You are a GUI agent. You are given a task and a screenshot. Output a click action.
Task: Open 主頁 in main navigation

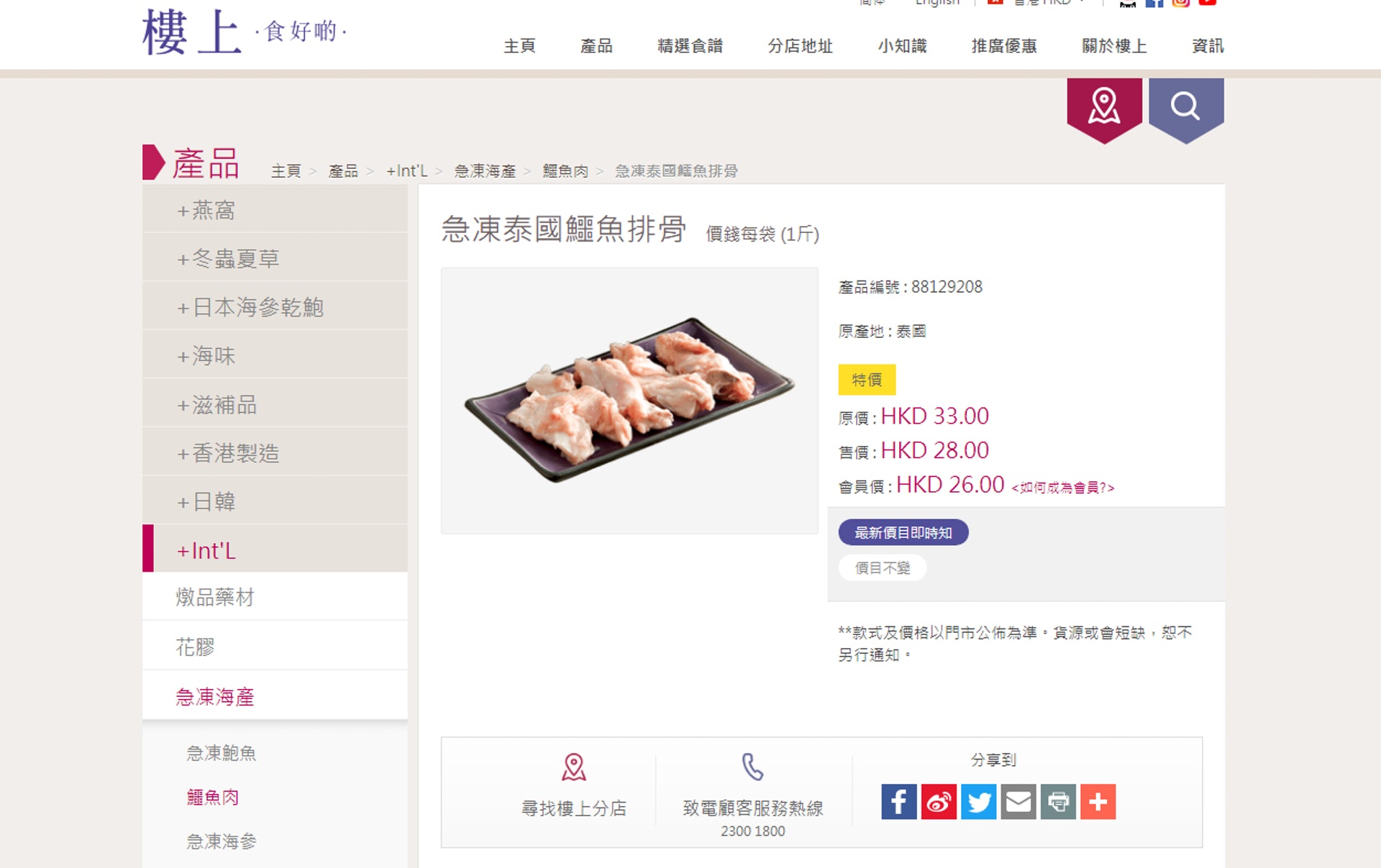click(x=519, y=46)
